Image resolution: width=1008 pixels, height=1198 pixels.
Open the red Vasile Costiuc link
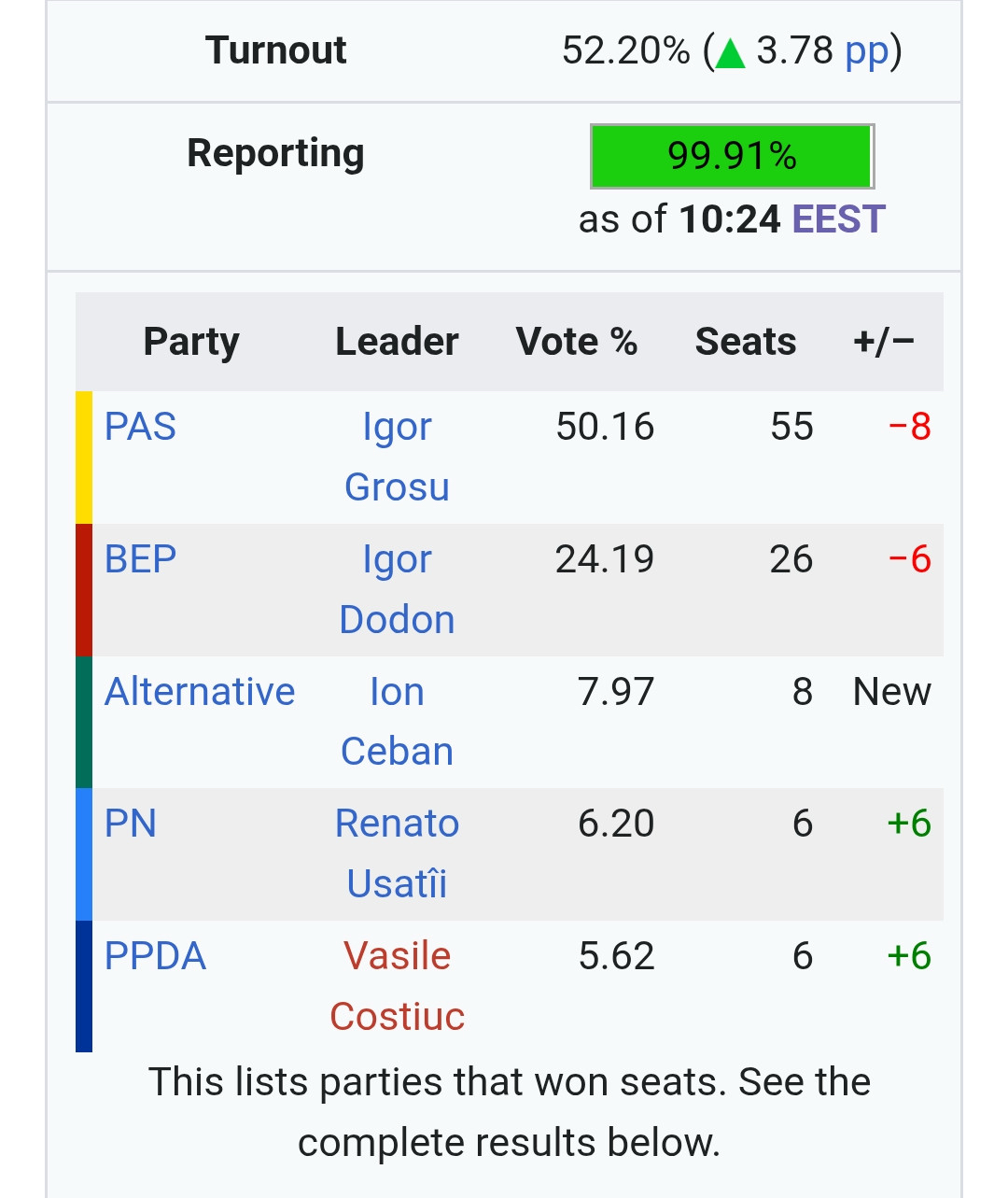[x=397, y=986]
